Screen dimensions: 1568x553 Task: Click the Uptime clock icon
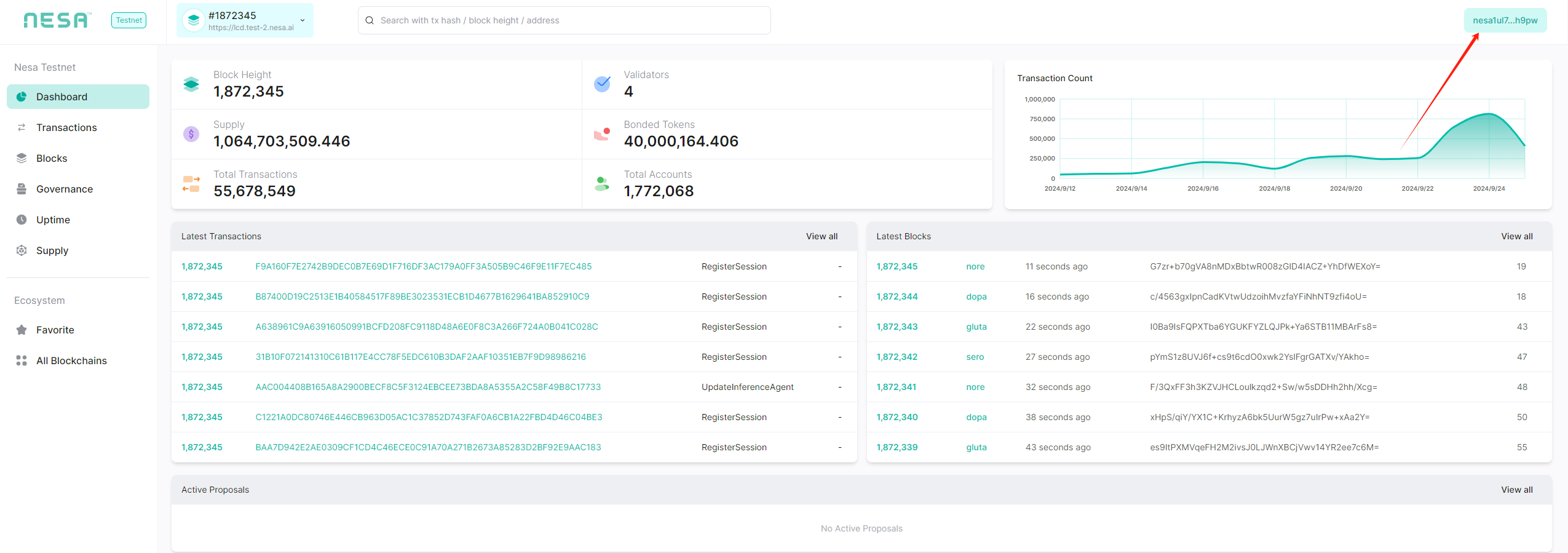click(x=22, y=220)
